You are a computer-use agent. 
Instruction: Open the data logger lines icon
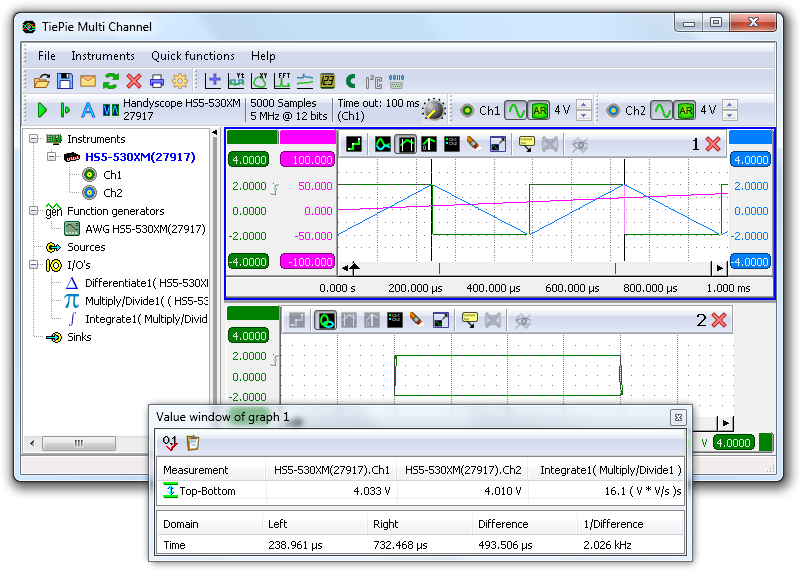tap(305, 81)
